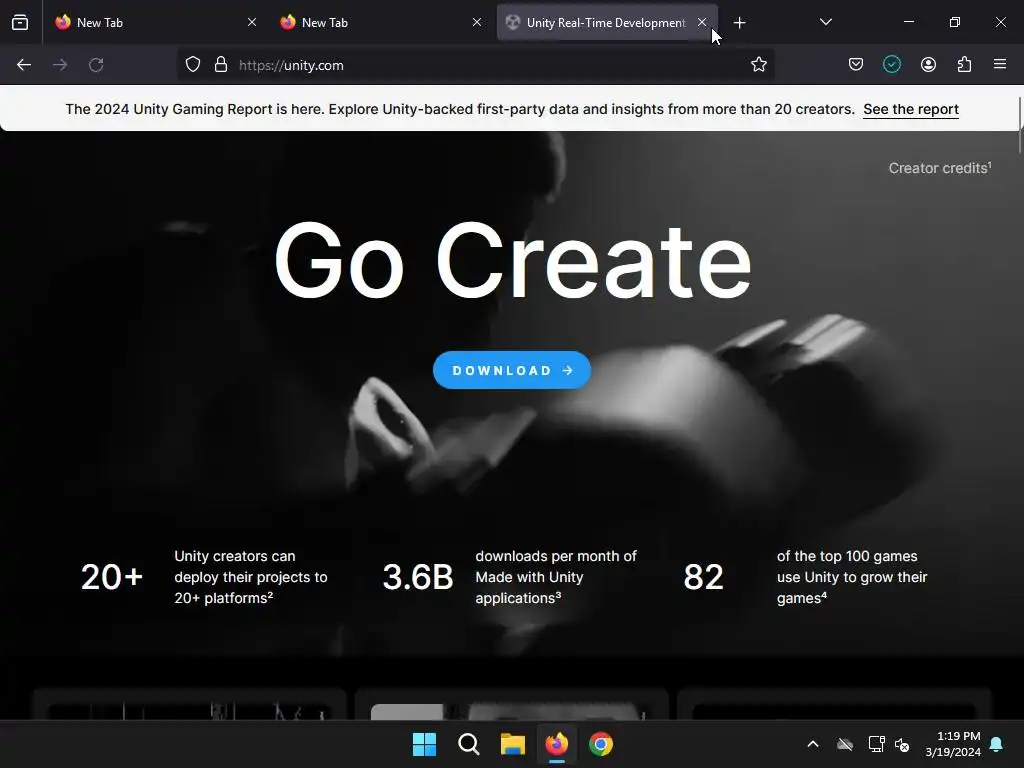This screenshot has height=768, width=1024.
Task: Click the 20+ platforms statistic
Action: (204, 577)
